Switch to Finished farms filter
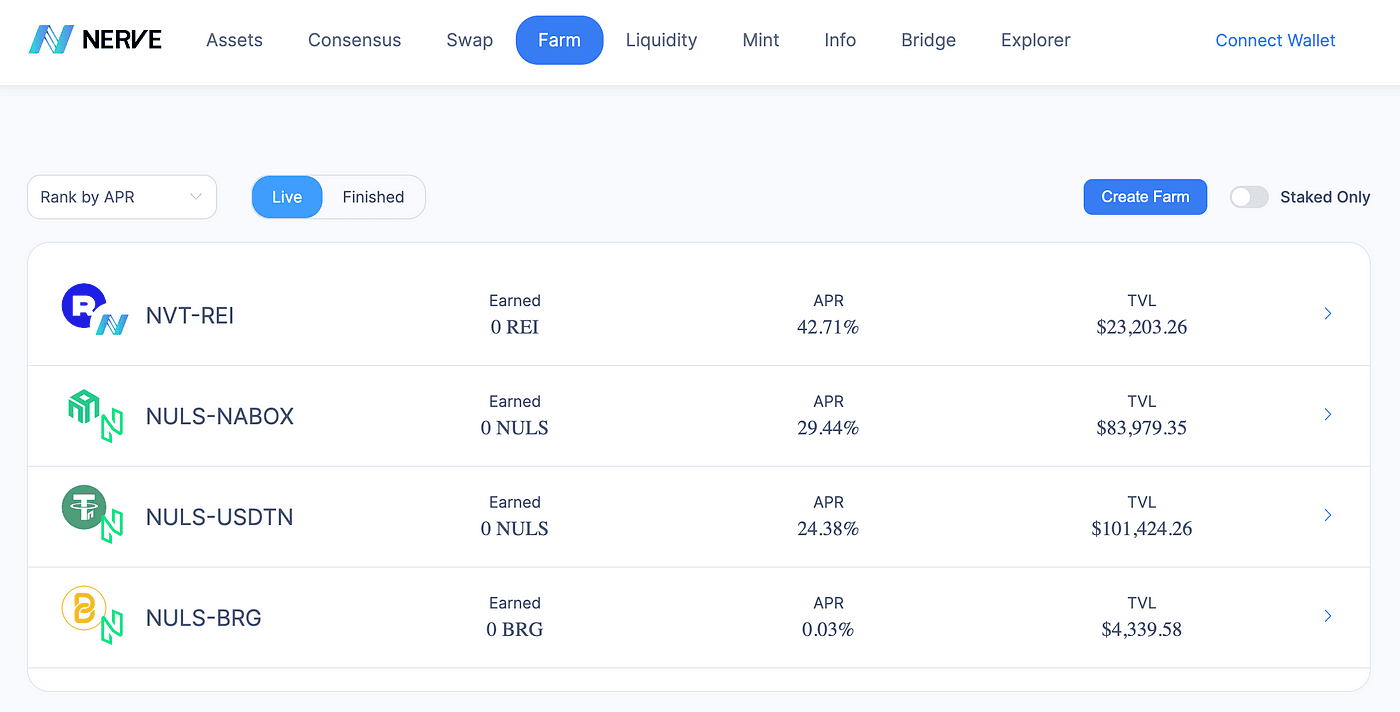 [x=373, y=197]
